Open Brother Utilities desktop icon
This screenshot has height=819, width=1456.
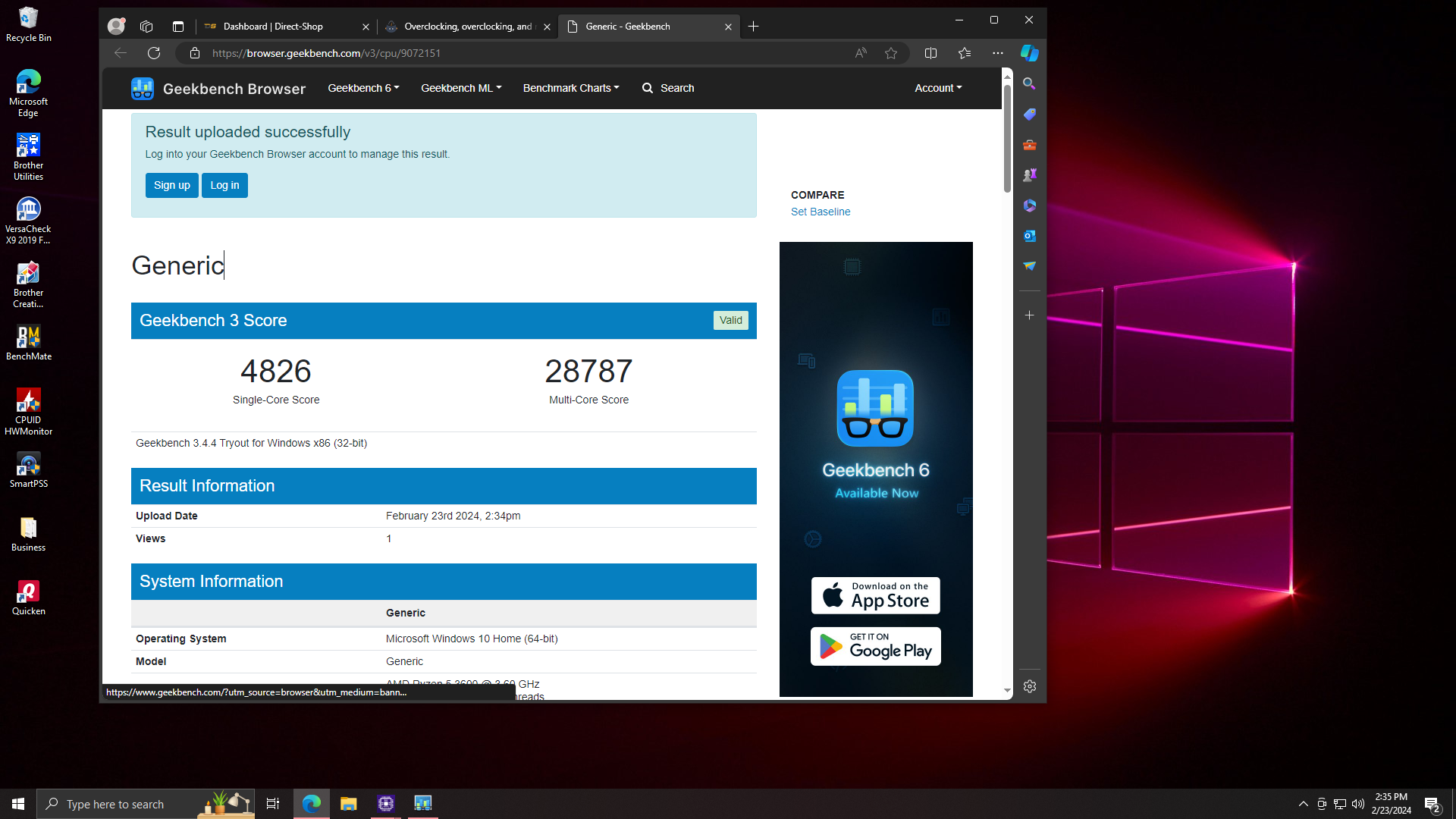pyautogui.click(x=28, y=157)
